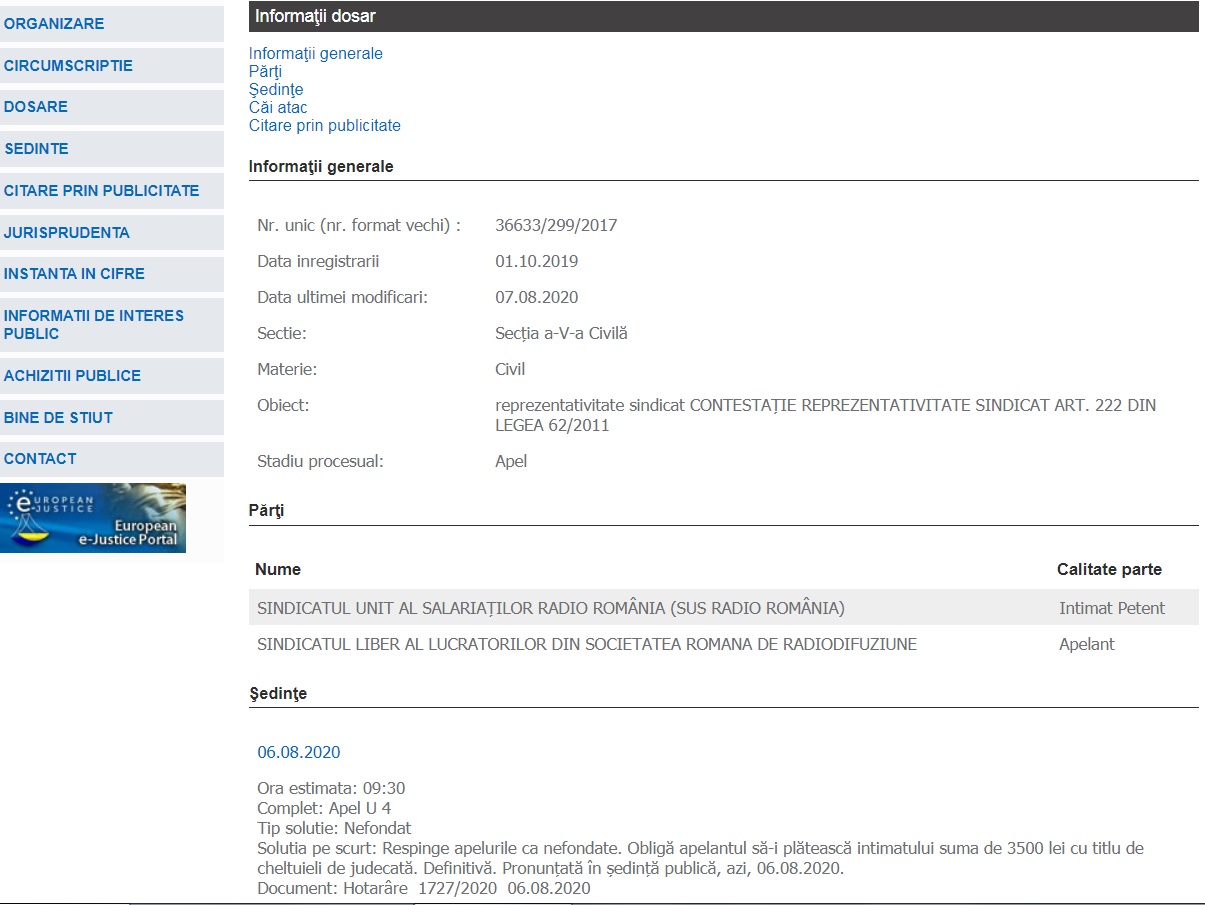The height and width of the screenshot is (905, 1205).
Task: Open the ORGANIZARE menu item
Action: point(54,24)
